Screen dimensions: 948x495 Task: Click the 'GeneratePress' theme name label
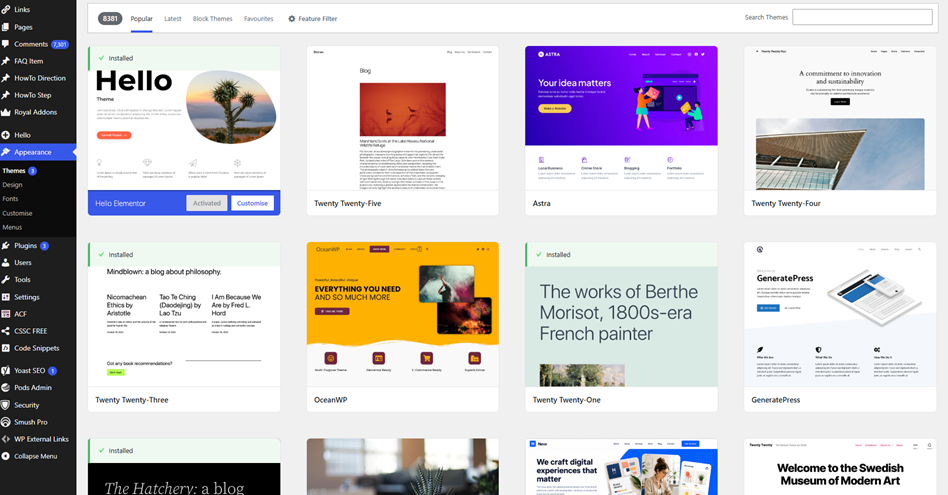coord(776,400)
